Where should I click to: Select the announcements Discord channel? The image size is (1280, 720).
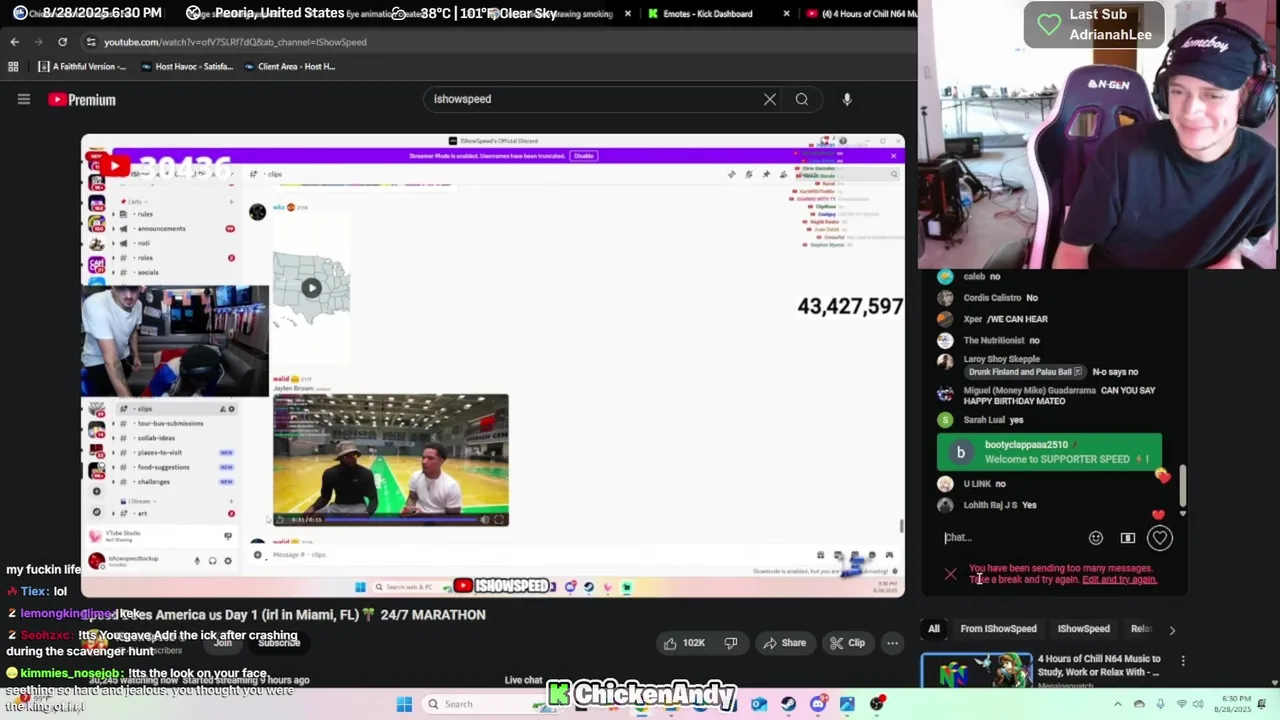(x=162, y=228)
